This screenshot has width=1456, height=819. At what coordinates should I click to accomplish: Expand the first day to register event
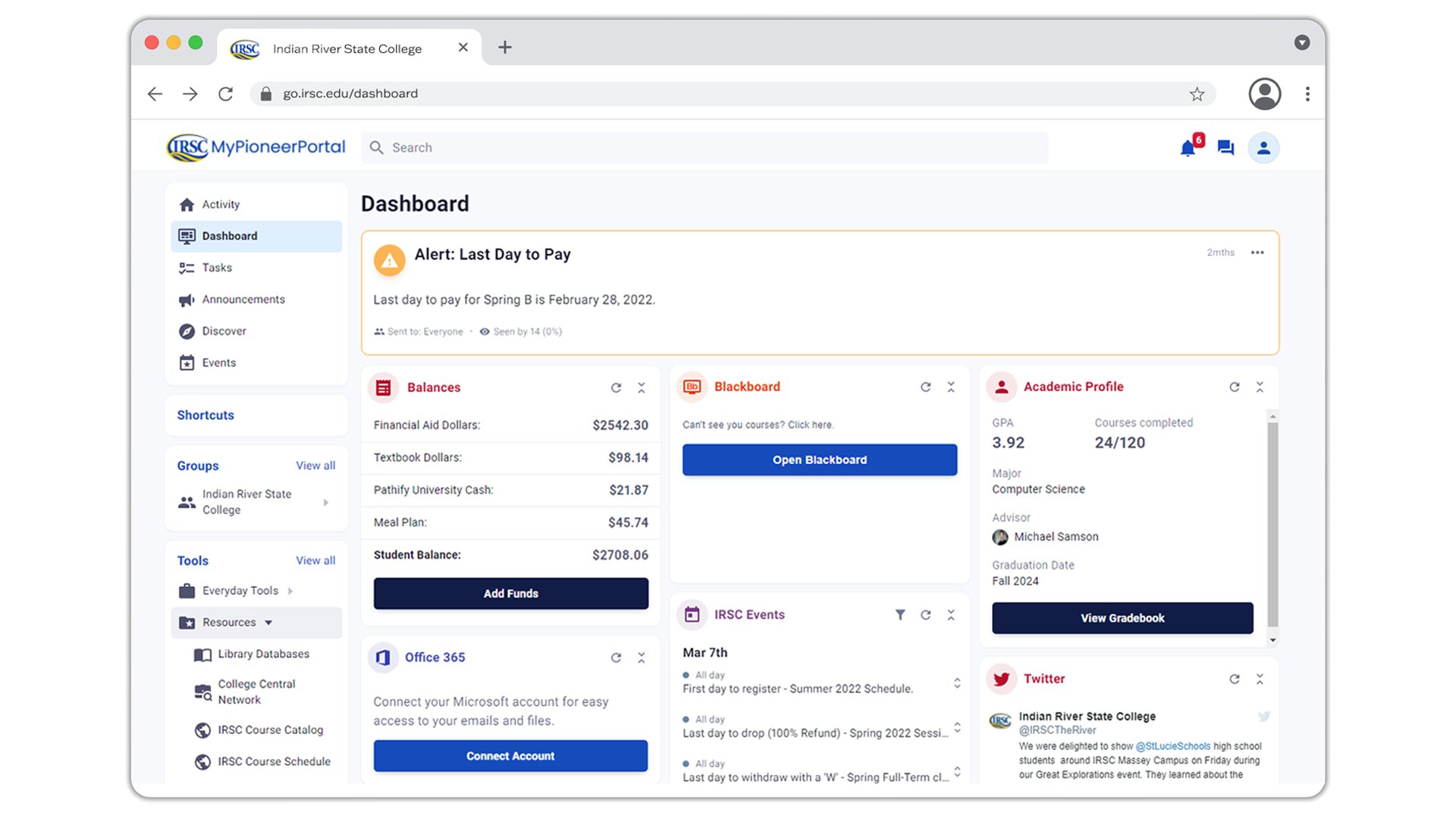957,682
